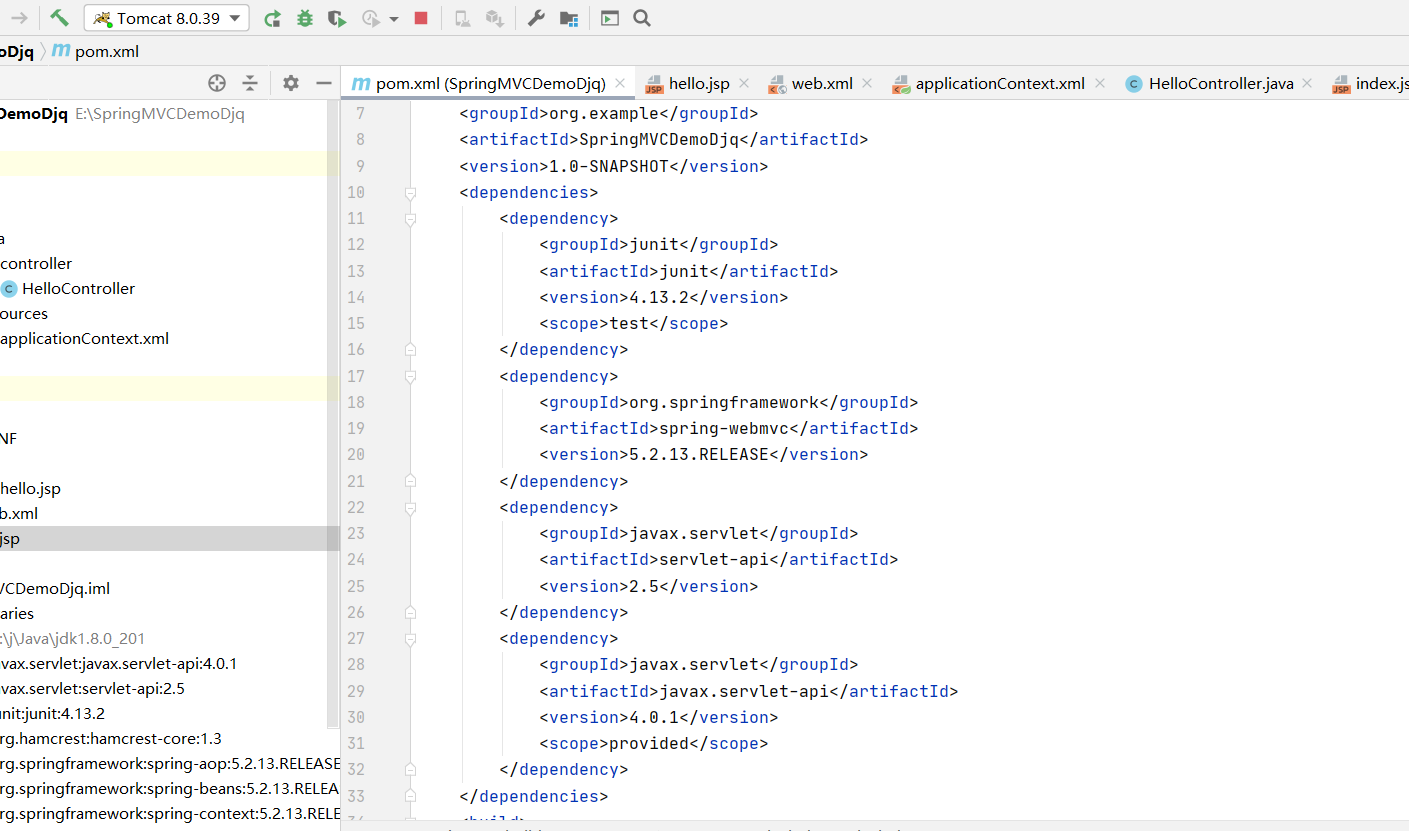This screenshot has width=1409, height=831.
Task: Collapse all nodes in Project panel
Action: coord(250,83)
